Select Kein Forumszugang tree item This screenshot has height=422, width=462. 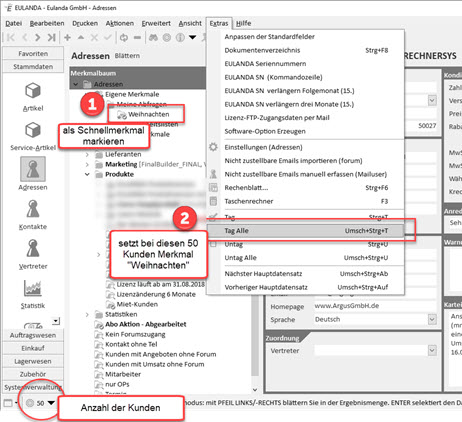135,334
